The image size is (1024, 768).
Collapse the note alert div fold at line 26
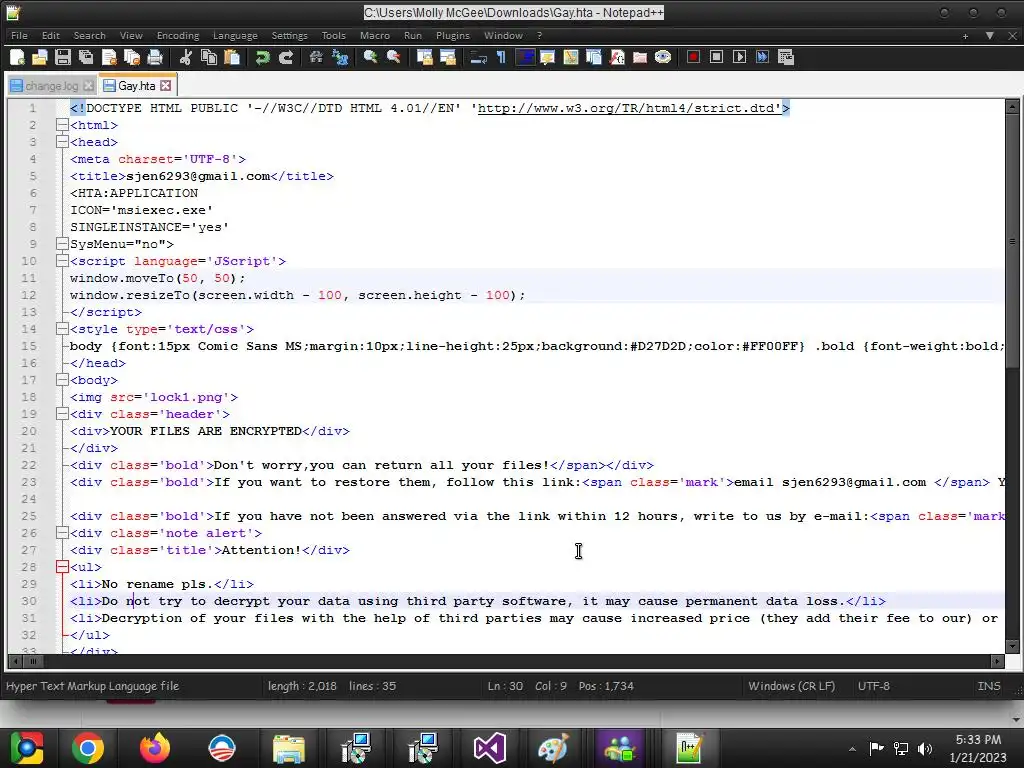pos(62,532)
